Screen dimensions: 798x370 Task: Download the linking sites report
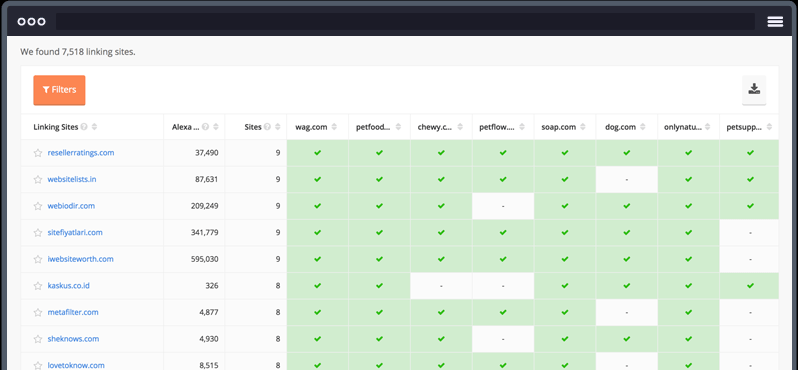pos(754,90)
